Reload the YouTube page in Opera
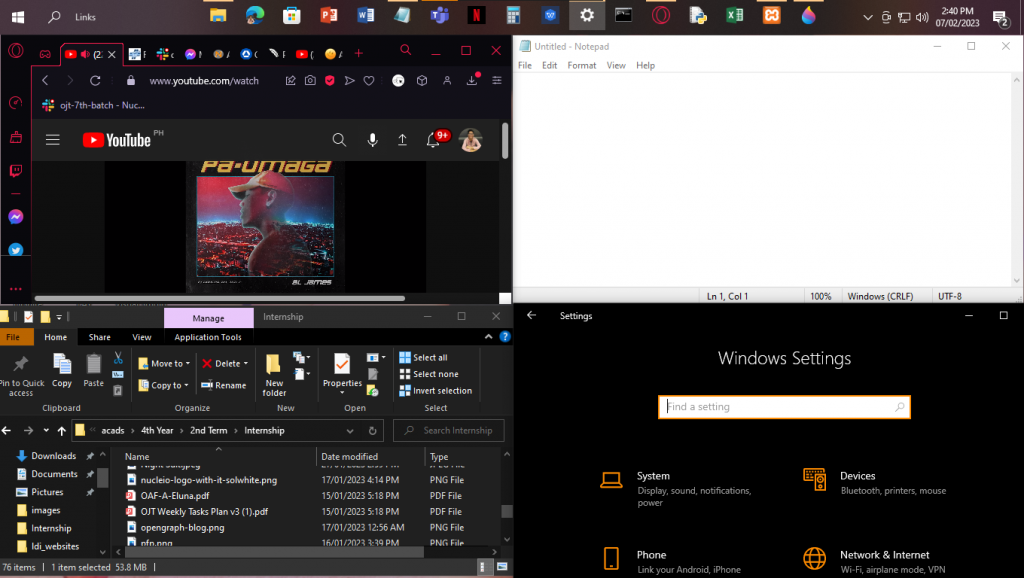The width and height of the screenshot is (1024, 578). [x=95, y=80]
